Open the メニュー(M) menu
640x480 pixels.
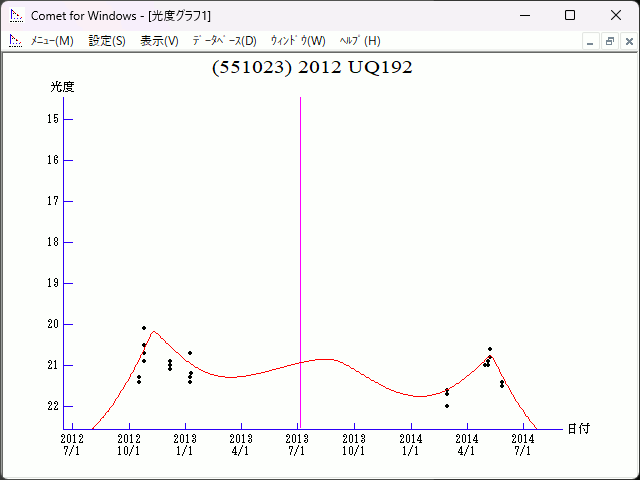[x=52, y=41]
